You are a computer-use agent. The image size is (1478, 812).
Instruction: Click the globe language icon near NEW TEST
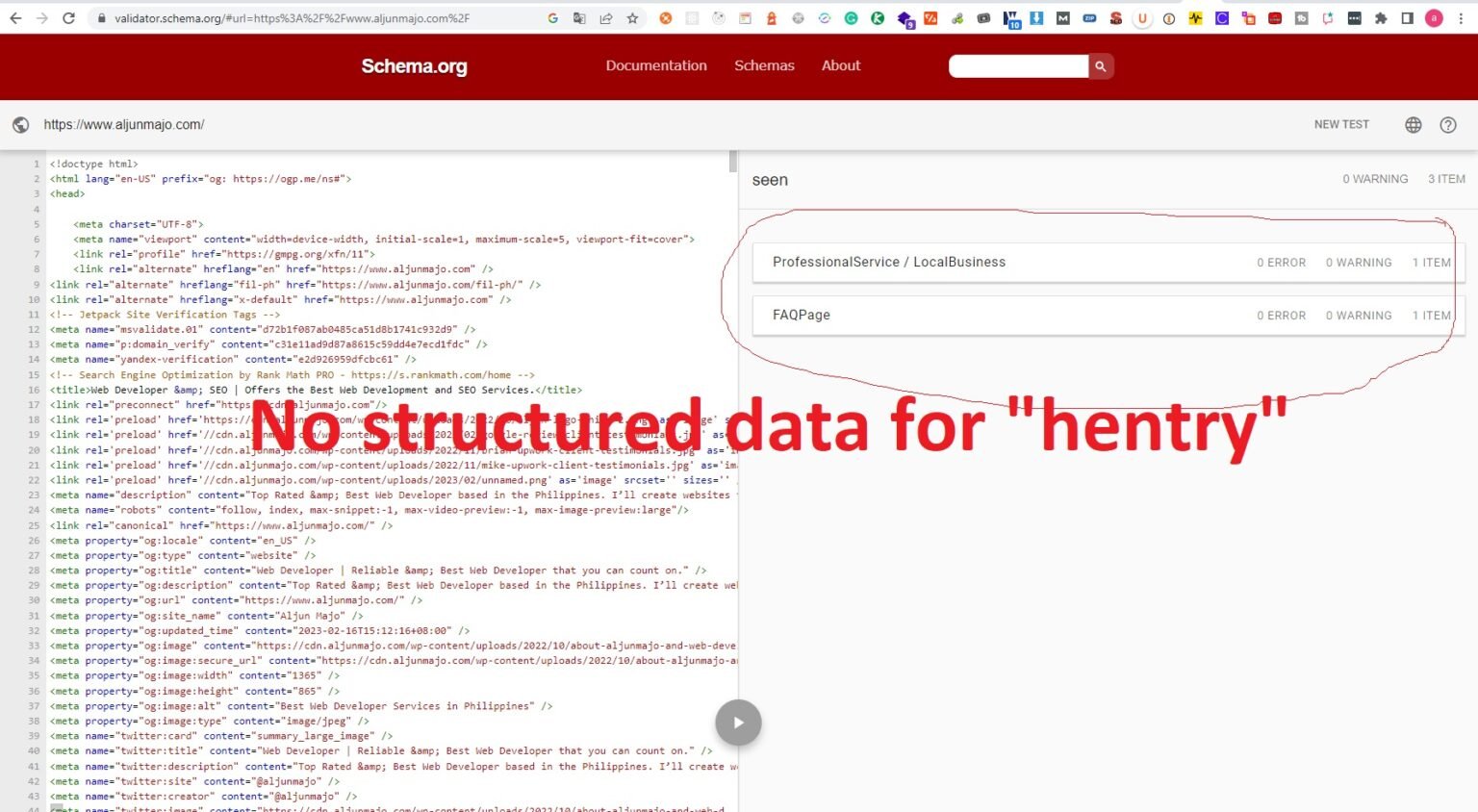click(x=1413, y=124)
